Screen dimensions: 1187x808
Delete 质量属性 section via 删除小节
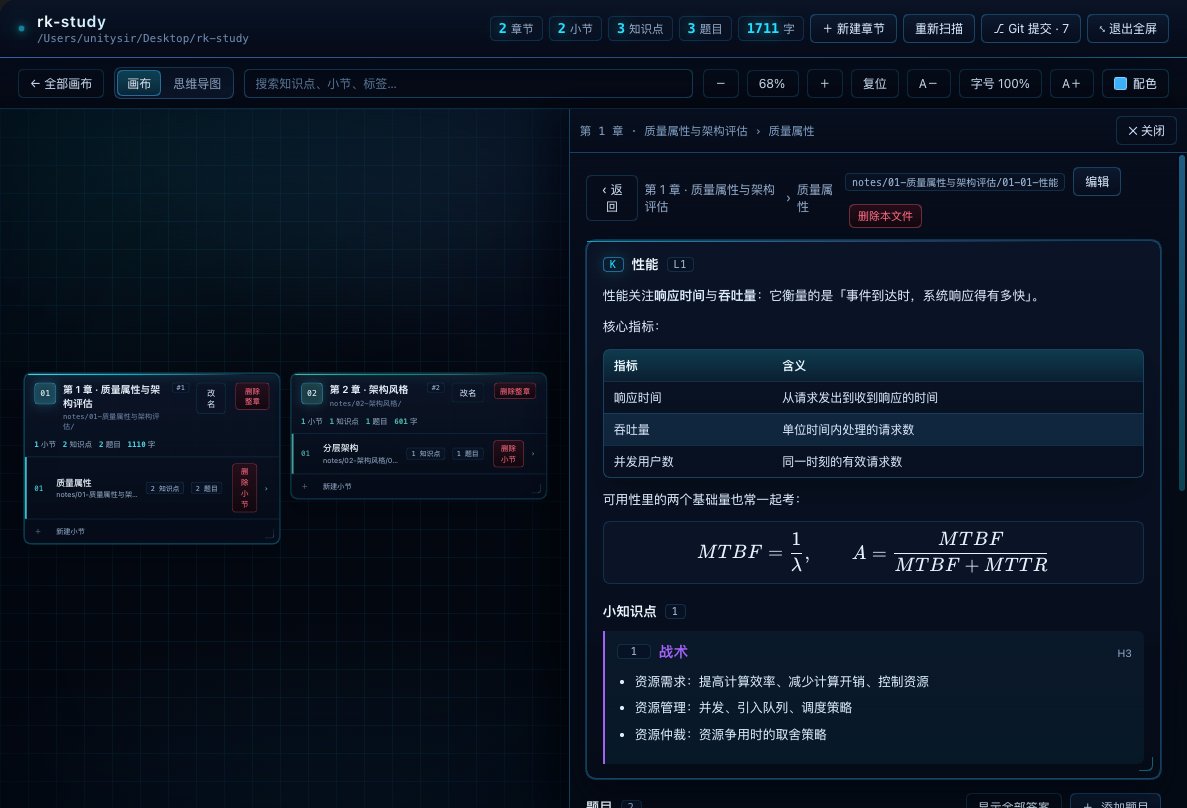tap(245, 488)
